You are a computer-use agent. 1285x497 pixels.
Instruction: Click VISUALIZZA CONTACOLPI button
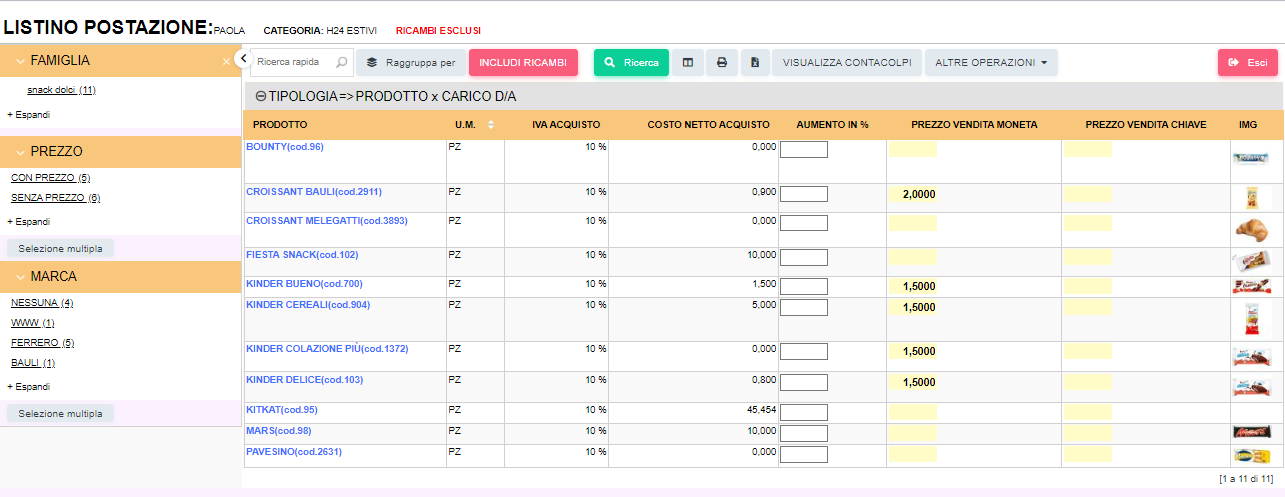847,62
